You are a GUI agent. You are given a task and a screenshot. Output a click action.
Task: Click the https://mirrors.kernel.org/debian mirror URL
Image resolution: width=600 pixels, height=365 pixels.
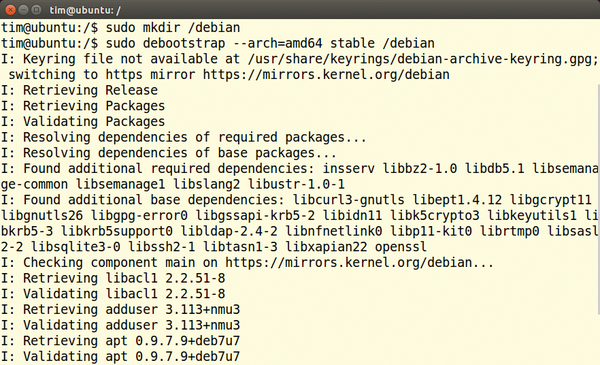(x=326, y=75)
